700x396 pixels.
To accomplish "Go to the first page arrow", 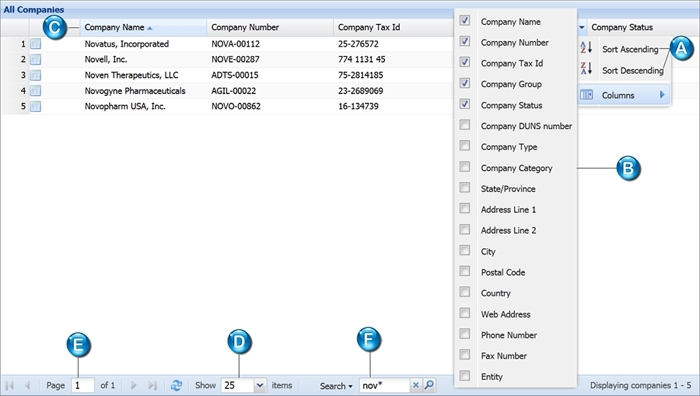I will 9,385.
